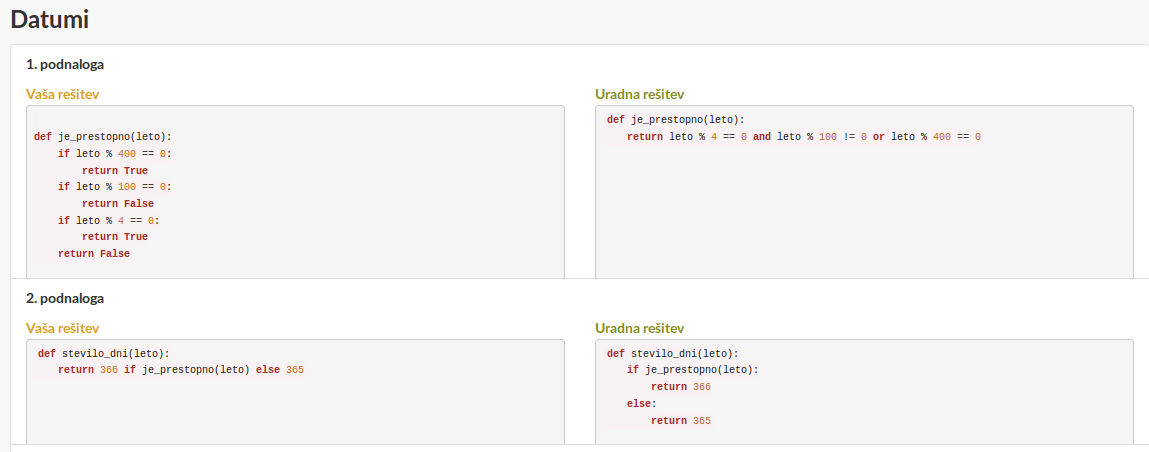Click Vaša rešitev label under 2. podnaloga
Screen dimensions: 1149x452
(62, 328)
